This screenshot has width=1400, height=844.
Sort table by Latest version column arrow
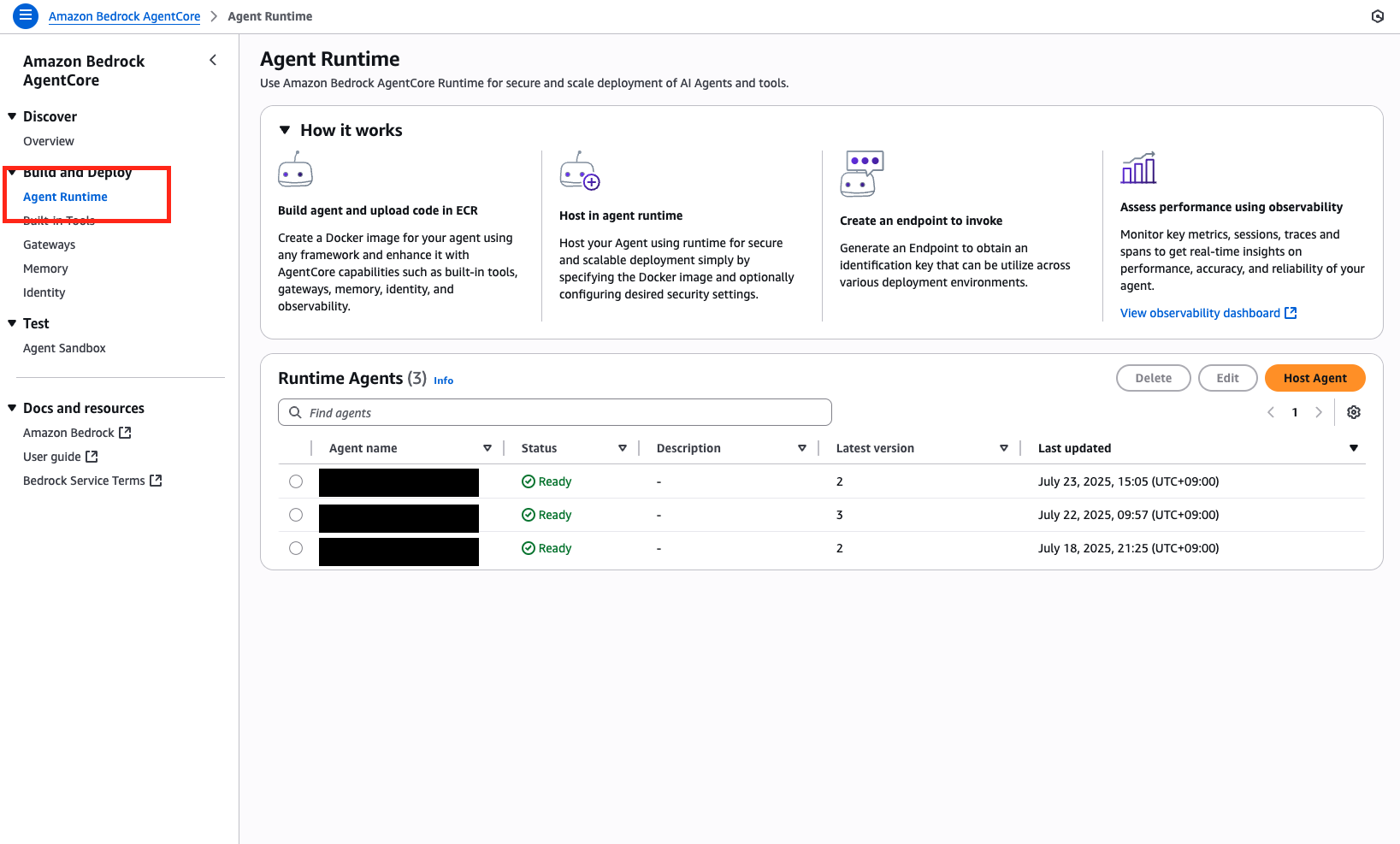(1004, 448)
